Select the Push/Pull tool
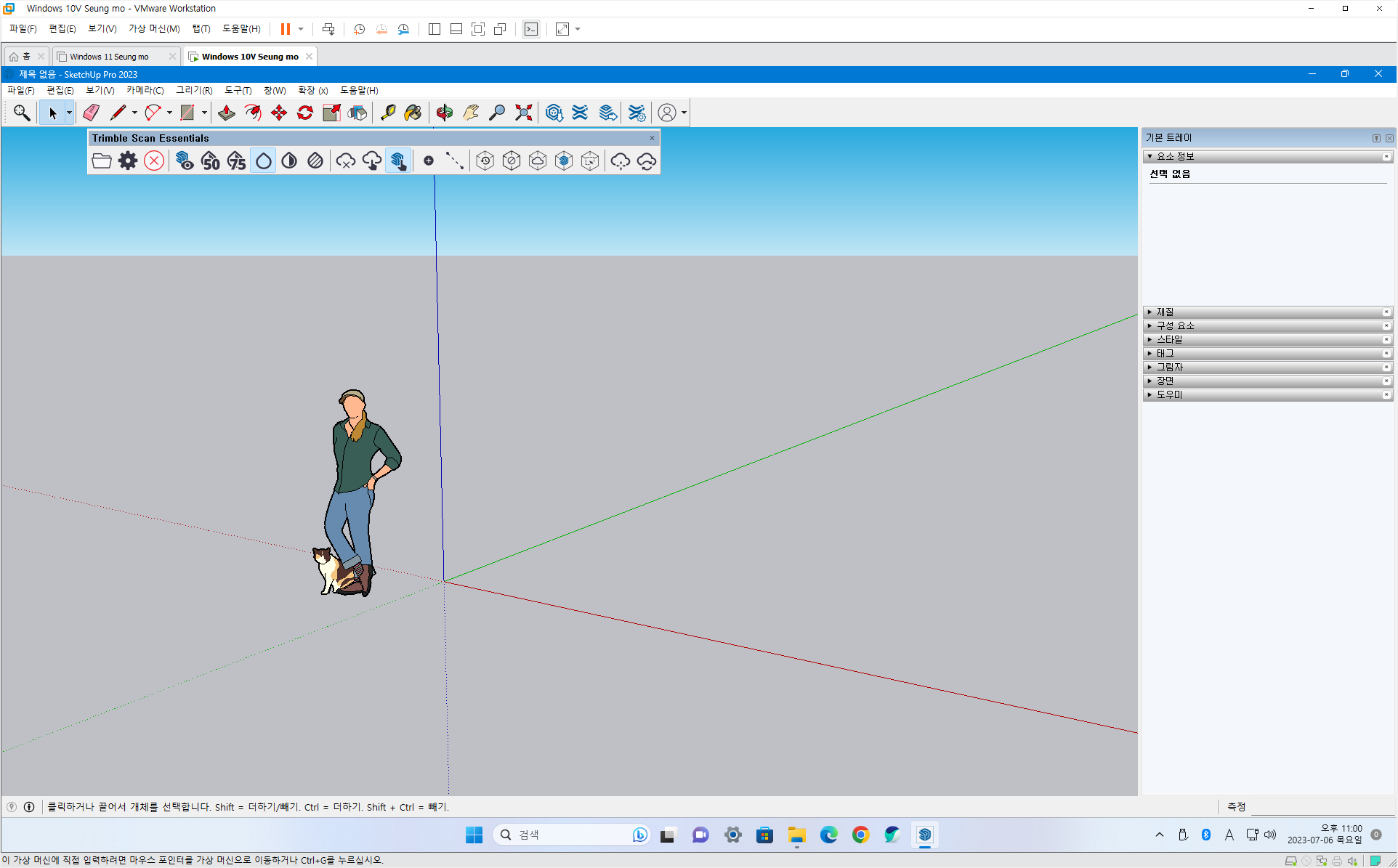 click(227, 113)
